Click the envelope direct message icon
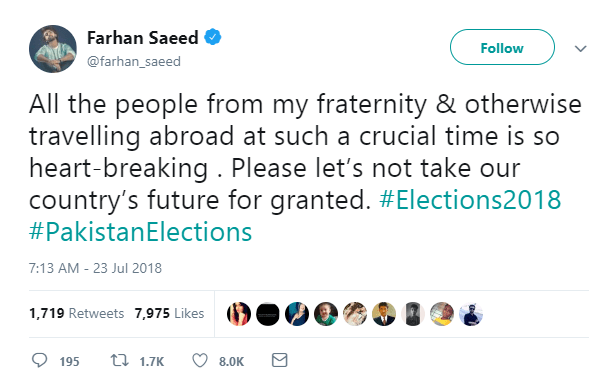Image resolution: width=610 pixels, height=386 pixels. pyautogui.click(x=279, y=360)
